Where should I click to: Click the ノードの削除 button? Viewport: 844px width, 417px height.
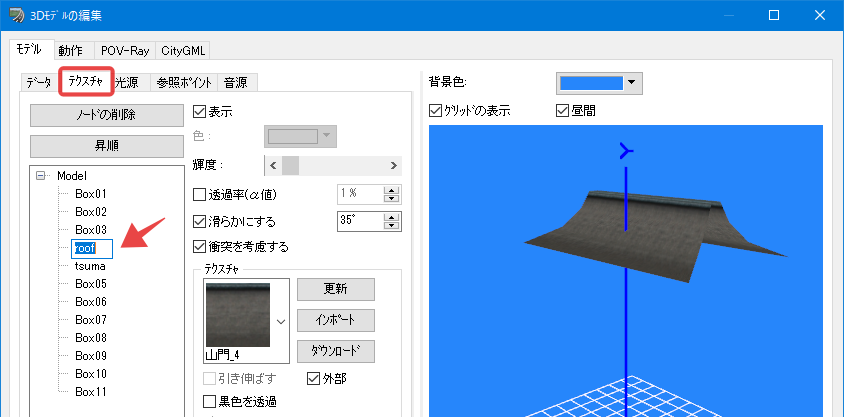point(107,115)
